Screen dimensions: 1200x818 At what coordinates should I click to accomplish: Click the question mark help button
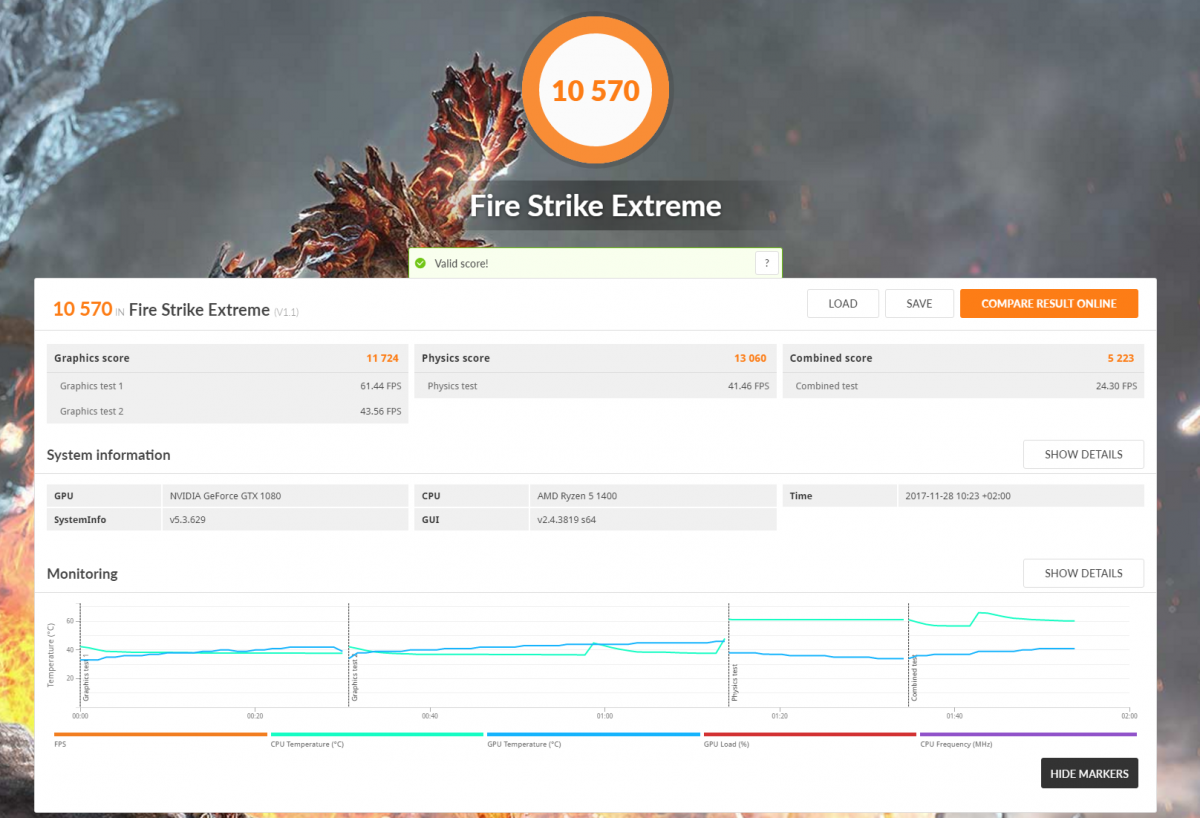coord(766,263)
